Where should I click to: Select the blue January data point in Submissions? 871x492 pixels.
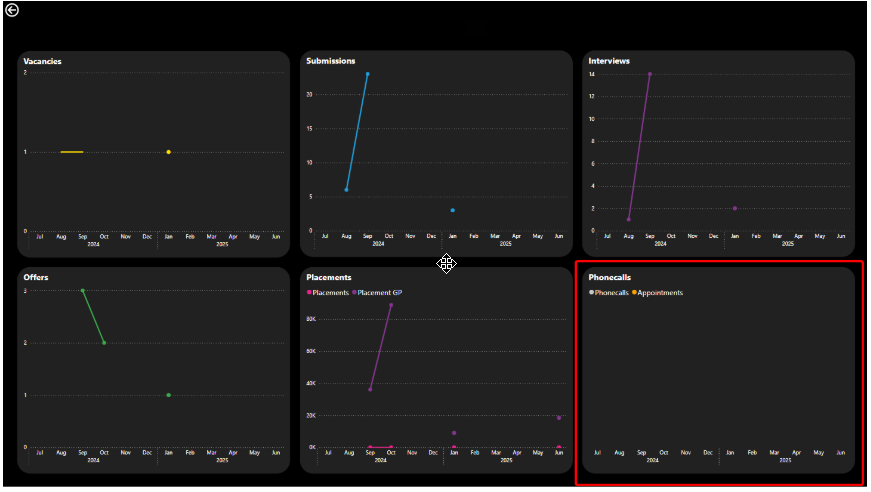click(453, 210)
